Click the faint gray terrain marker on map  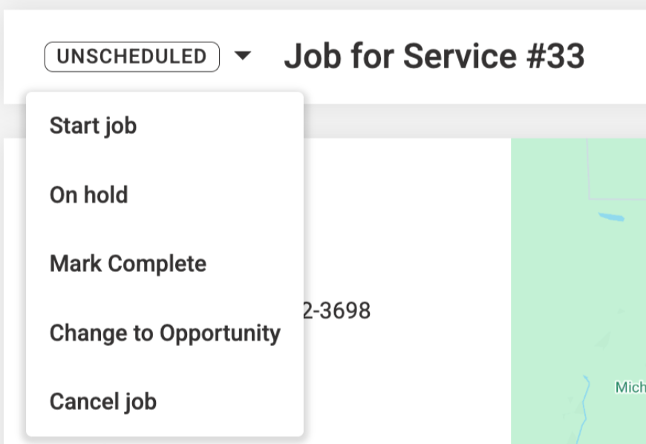604,340
